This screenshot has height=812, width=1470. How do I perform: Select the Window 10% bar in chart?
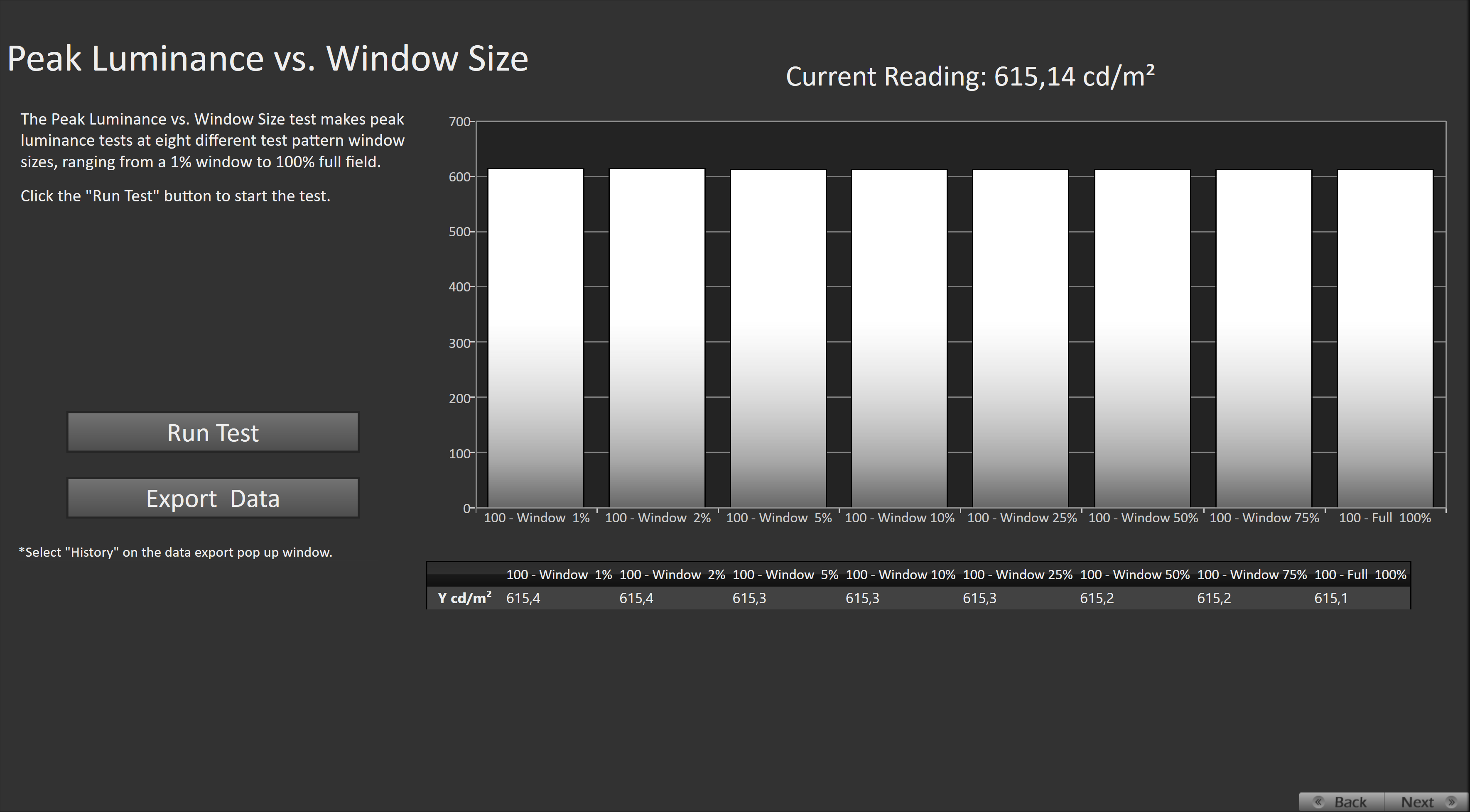899,338
